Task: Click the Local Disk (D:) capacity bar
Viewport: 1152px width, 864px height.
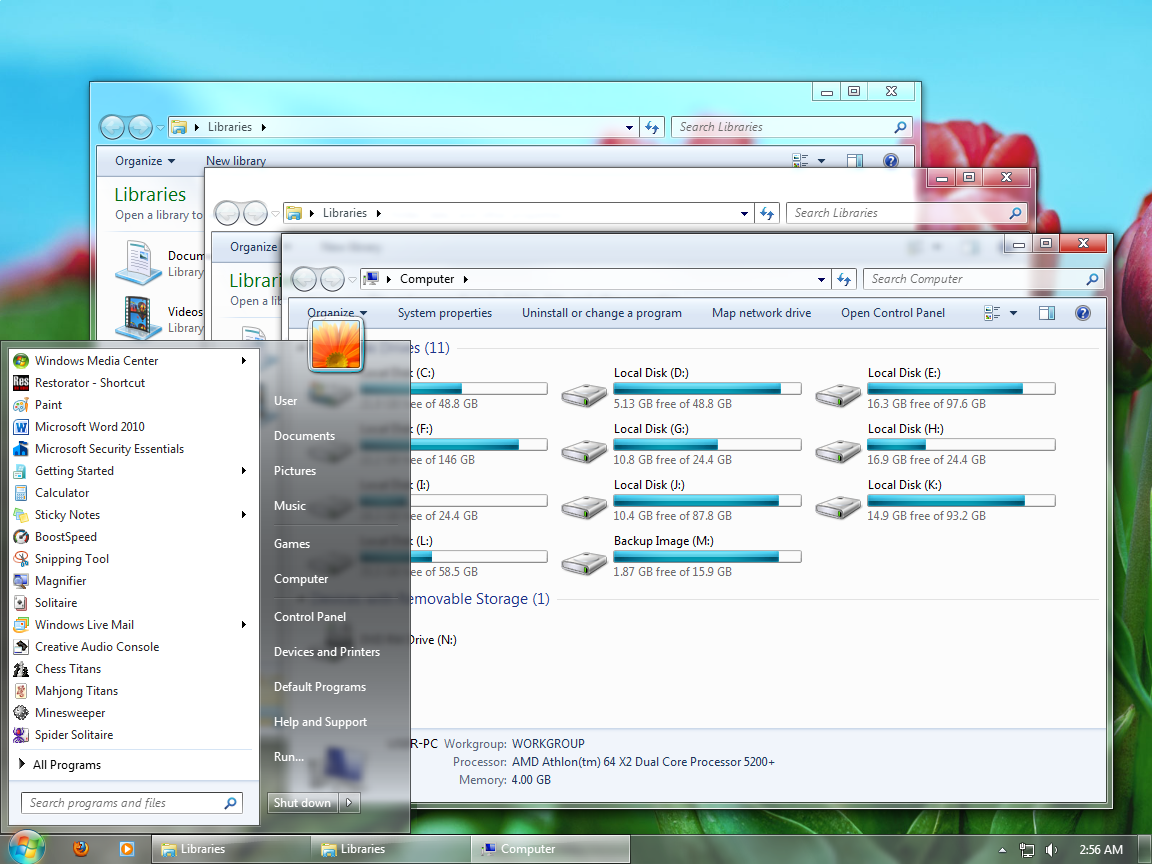Action: [x=707, y=388]
